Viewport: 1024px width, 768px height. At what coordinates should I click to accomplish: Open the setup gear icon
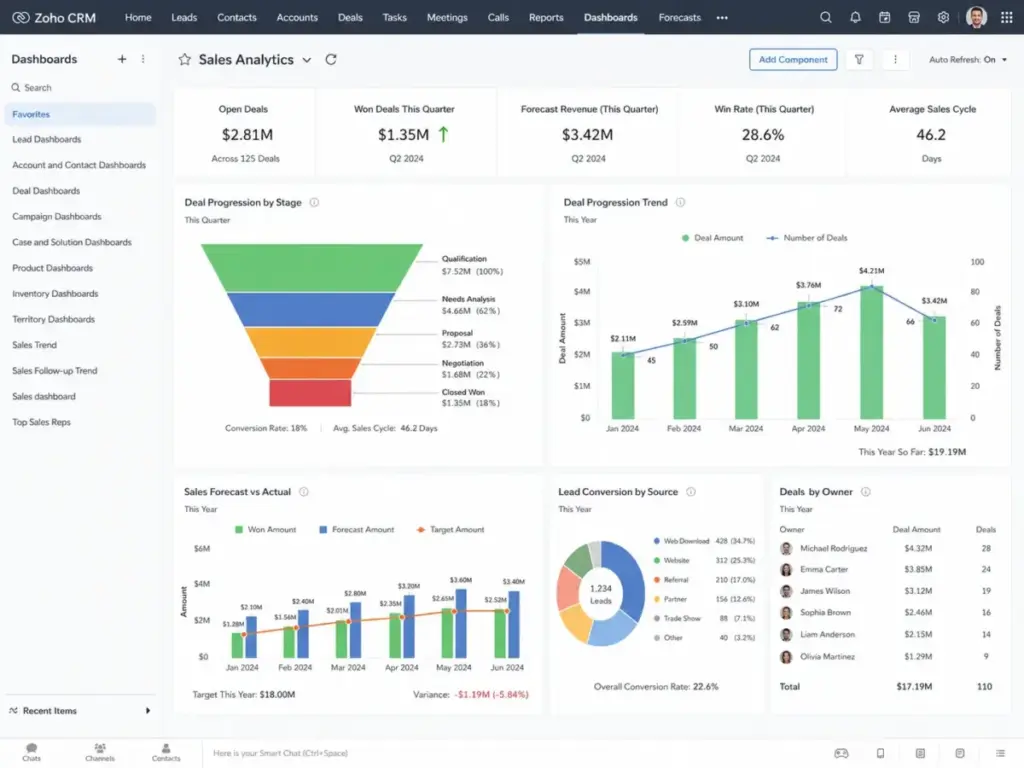(943, 18)
